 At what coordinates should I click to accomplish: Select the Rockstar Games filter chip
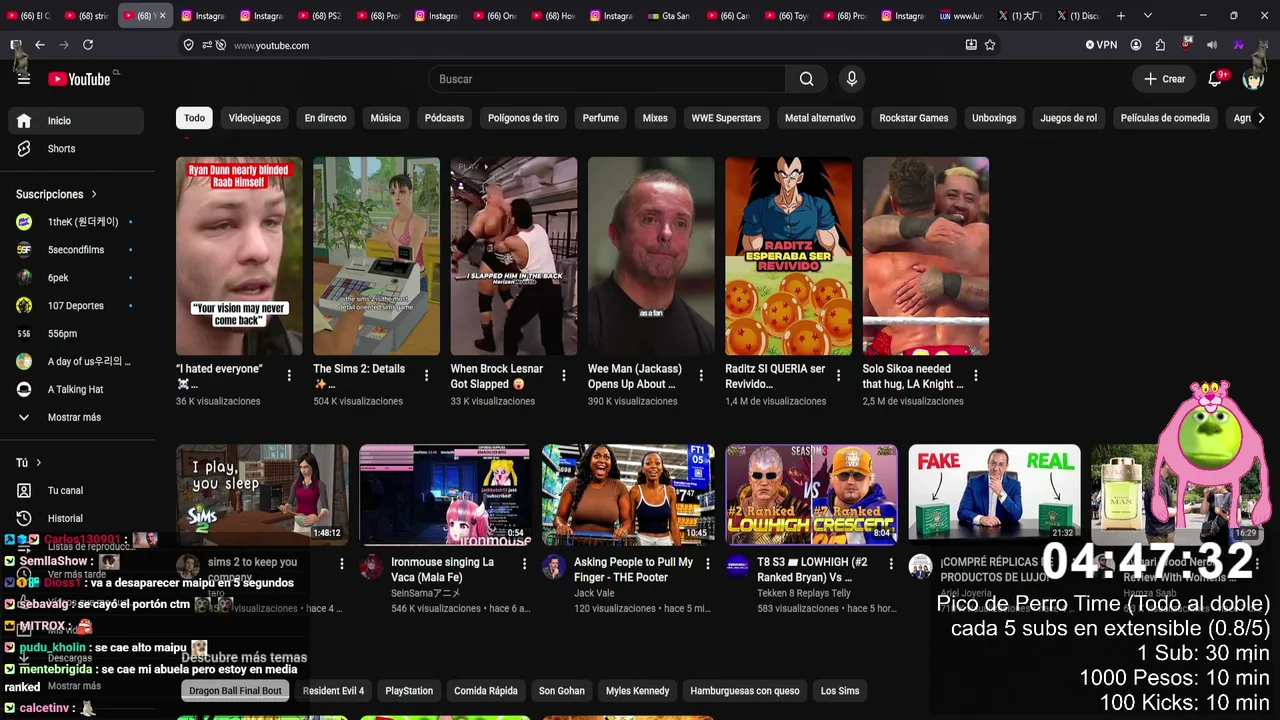(914, 118)
